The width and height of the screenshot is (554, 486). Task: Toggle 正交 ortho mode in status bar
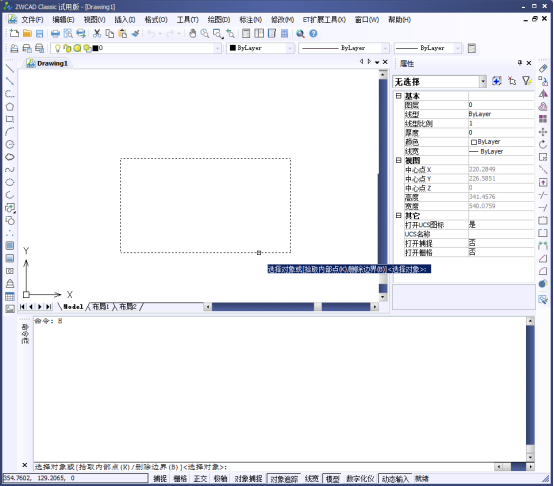[x=200, y=479]
